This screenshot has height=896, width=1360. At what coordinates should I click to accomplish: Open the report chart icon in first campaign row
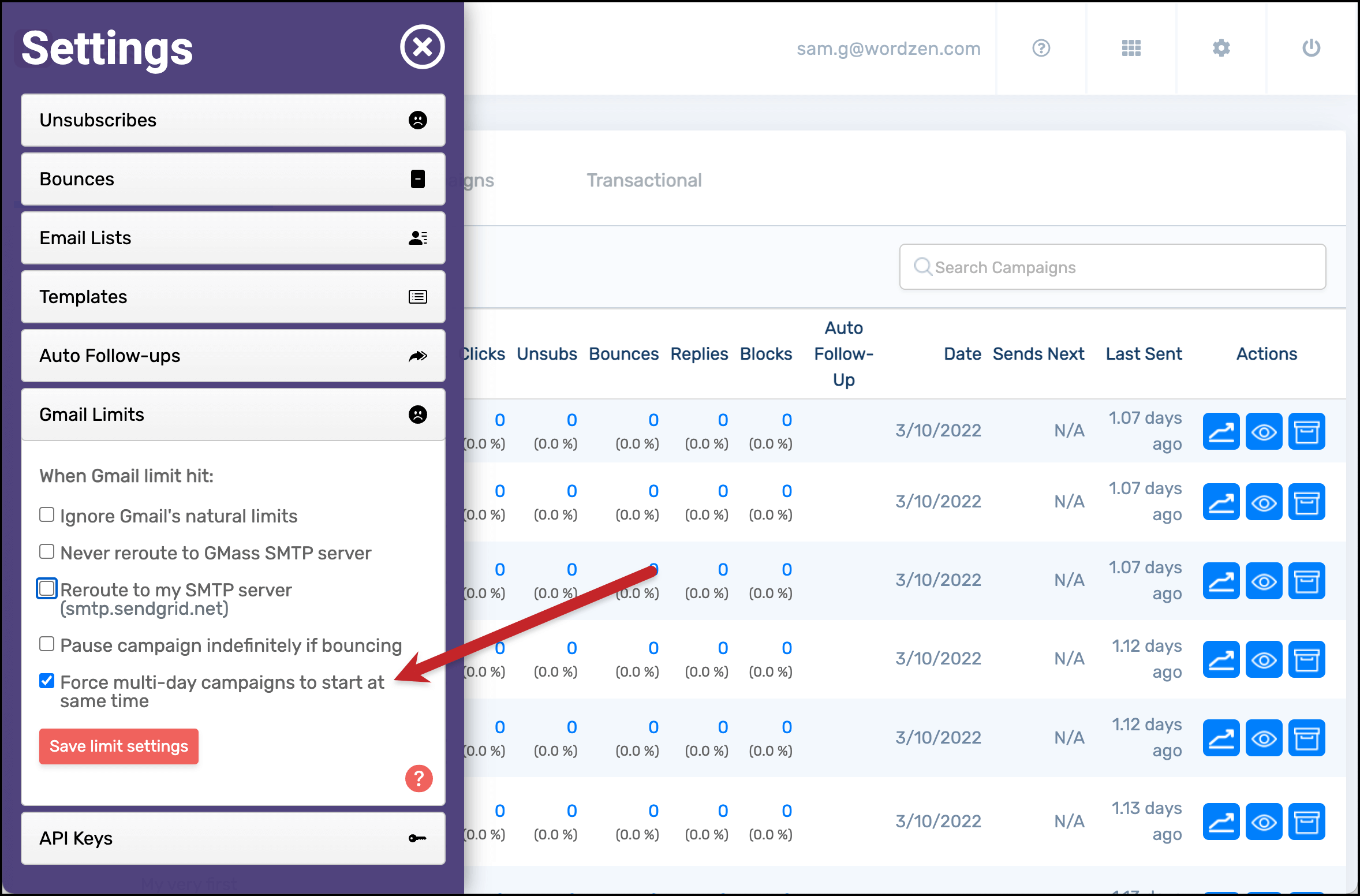click(1221, 431)
